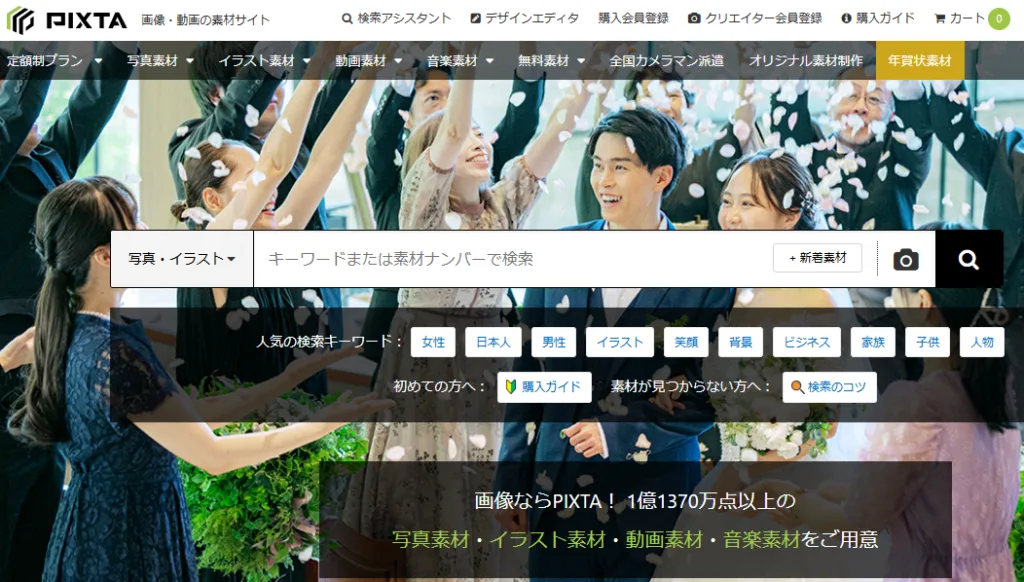
Task: Switch to the 年賀状素材 section
Action: pyautogui.click(x=919, y=60)
